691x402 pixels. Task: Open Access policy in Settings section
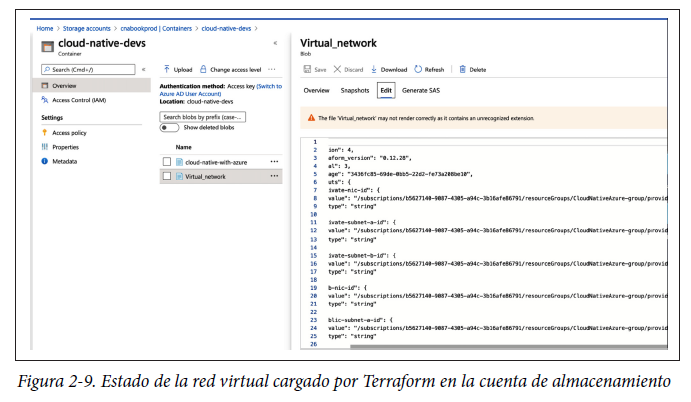point(69,132)
